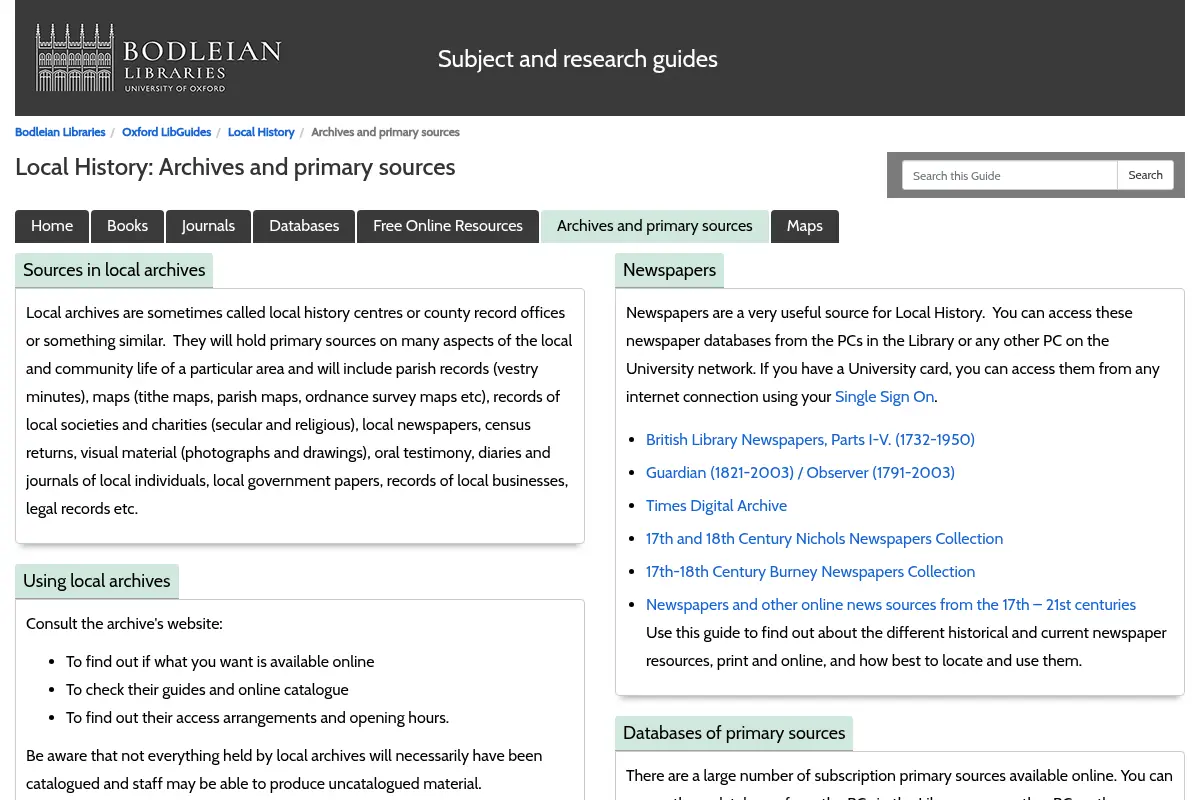
Task: Click the "To check their guides and online catalogue" bullet
Action: (207, 690)
